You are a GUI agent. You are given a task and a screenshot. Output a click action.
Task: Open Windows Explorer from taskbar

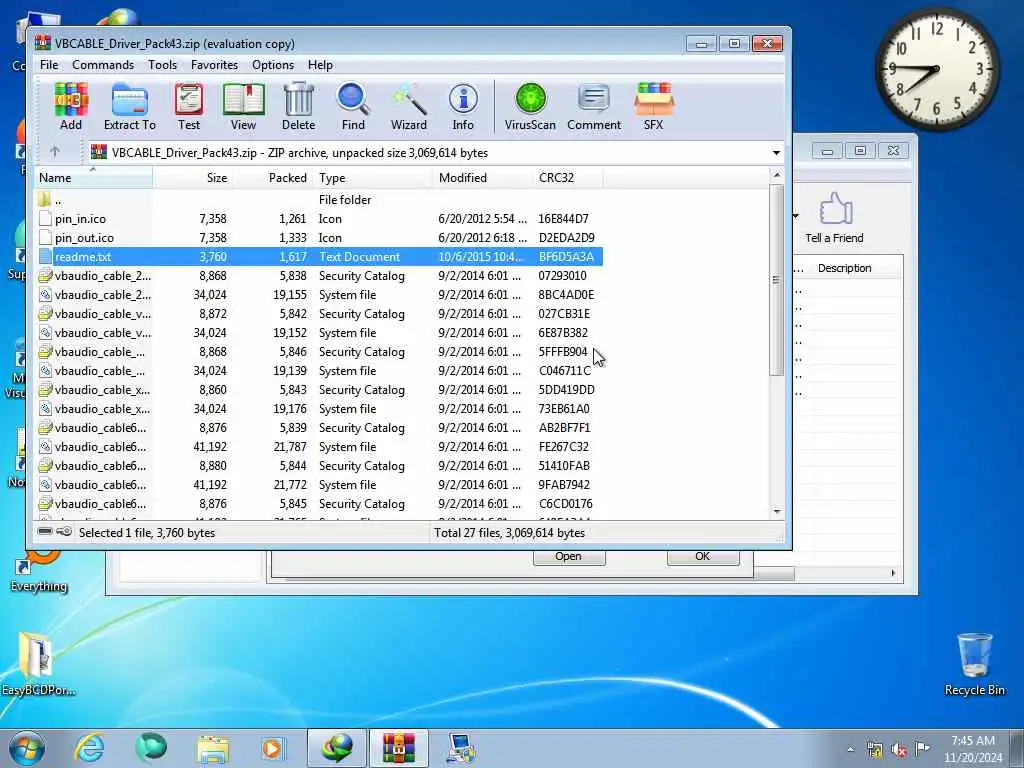point(213,748)
